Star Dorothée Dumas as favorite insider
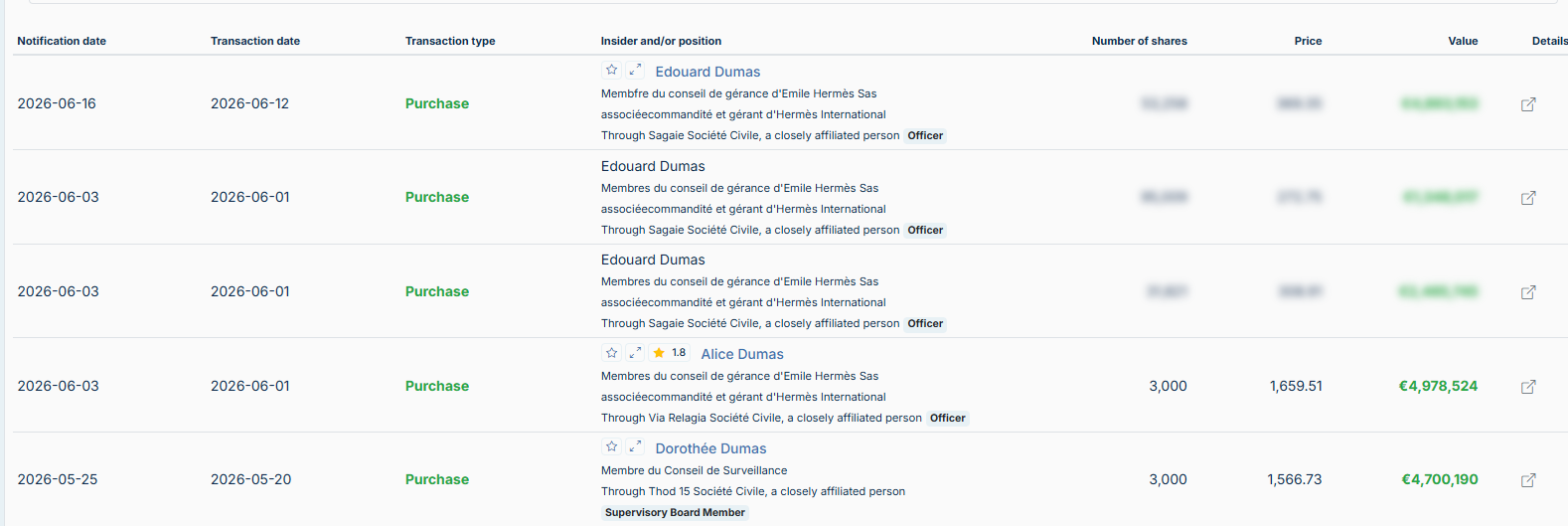The image size is (1568, 526). click(x=612, y=447)
